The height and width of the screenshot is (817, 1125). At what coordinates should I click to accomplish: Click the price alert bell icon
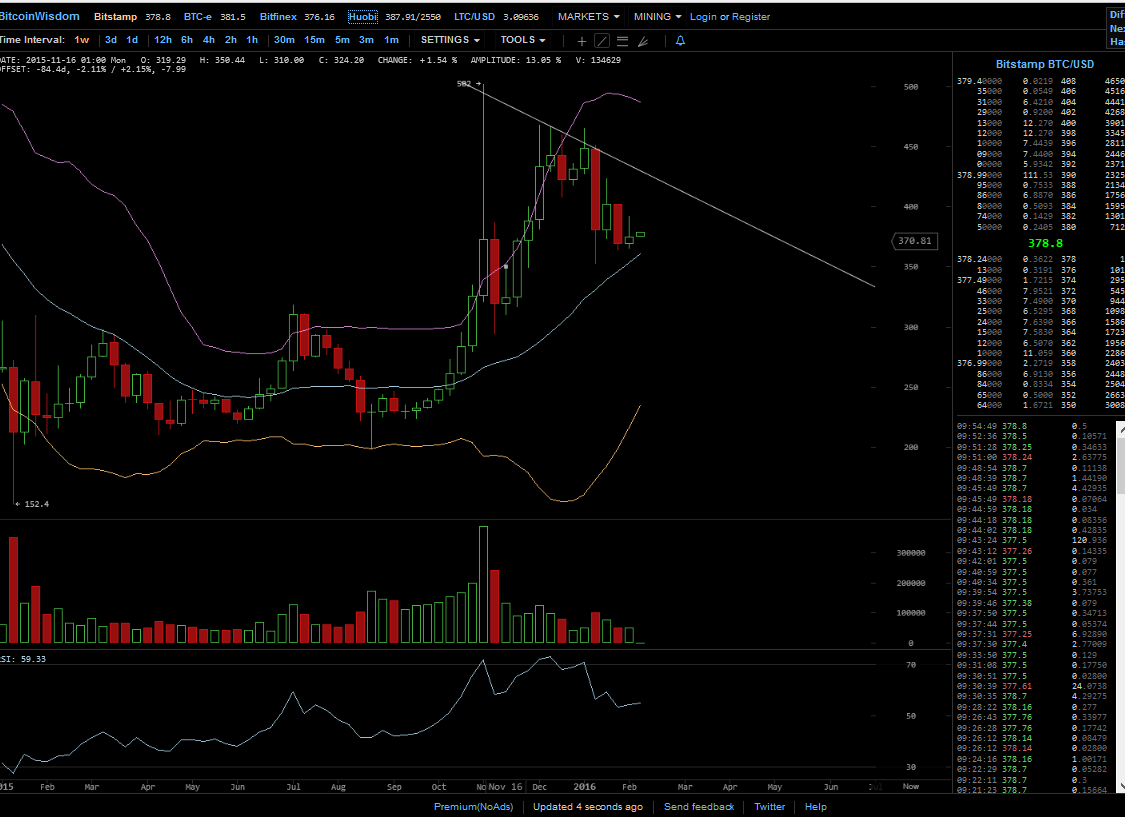pos(680,41)
